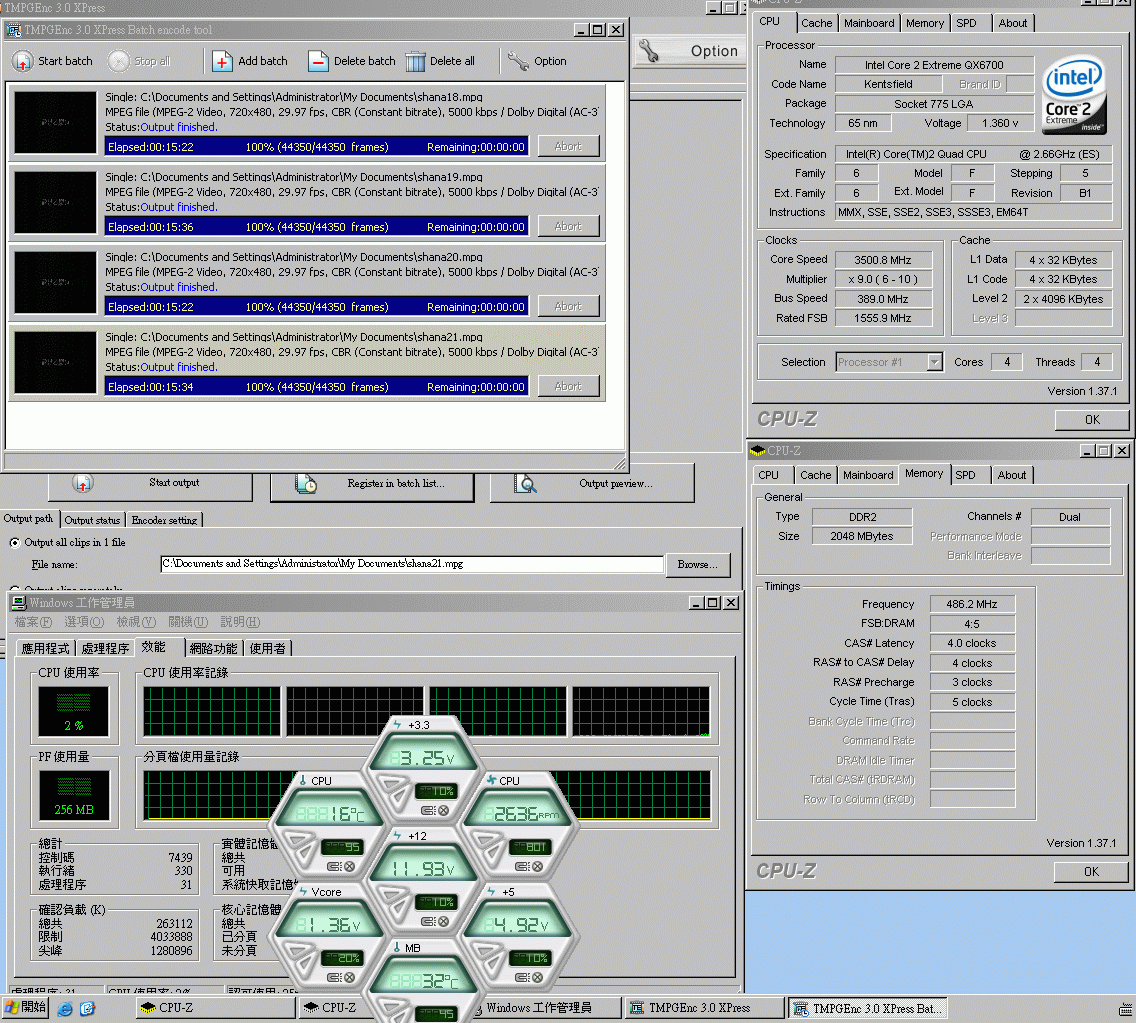Click the Delete batch icon
Viewport: 1136px width, 1023px height.
coord(318,62)
